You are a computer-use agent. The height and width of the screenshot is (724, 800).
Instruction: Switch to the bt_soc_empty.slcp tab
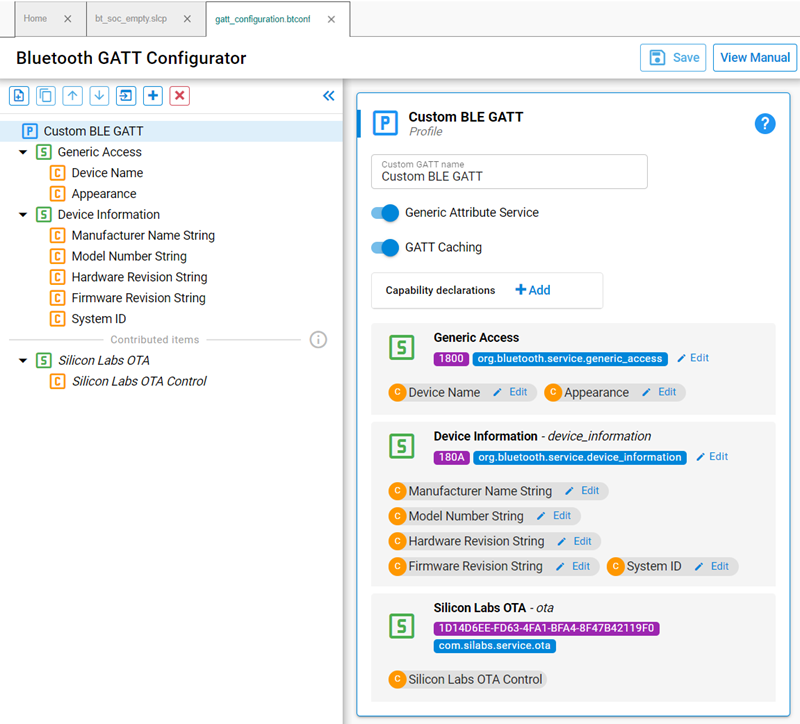point(130,19)
